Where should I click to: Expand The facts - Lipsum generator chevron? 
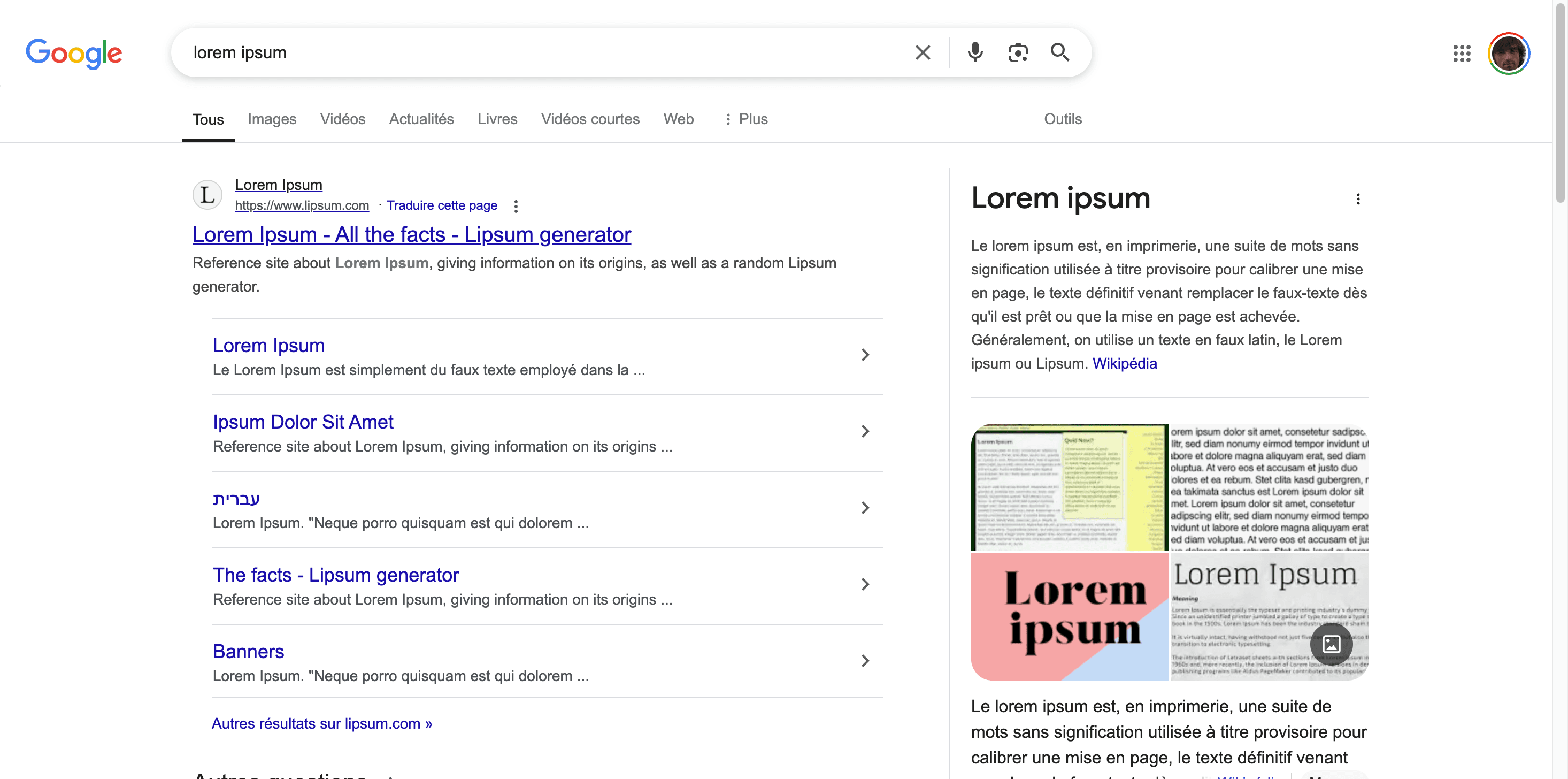tap(865, 585)
